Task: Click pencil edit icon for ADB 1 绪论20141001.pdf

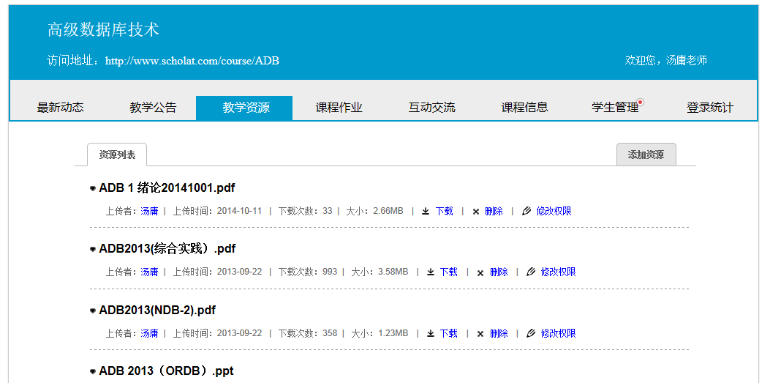Action: [526, 211]
